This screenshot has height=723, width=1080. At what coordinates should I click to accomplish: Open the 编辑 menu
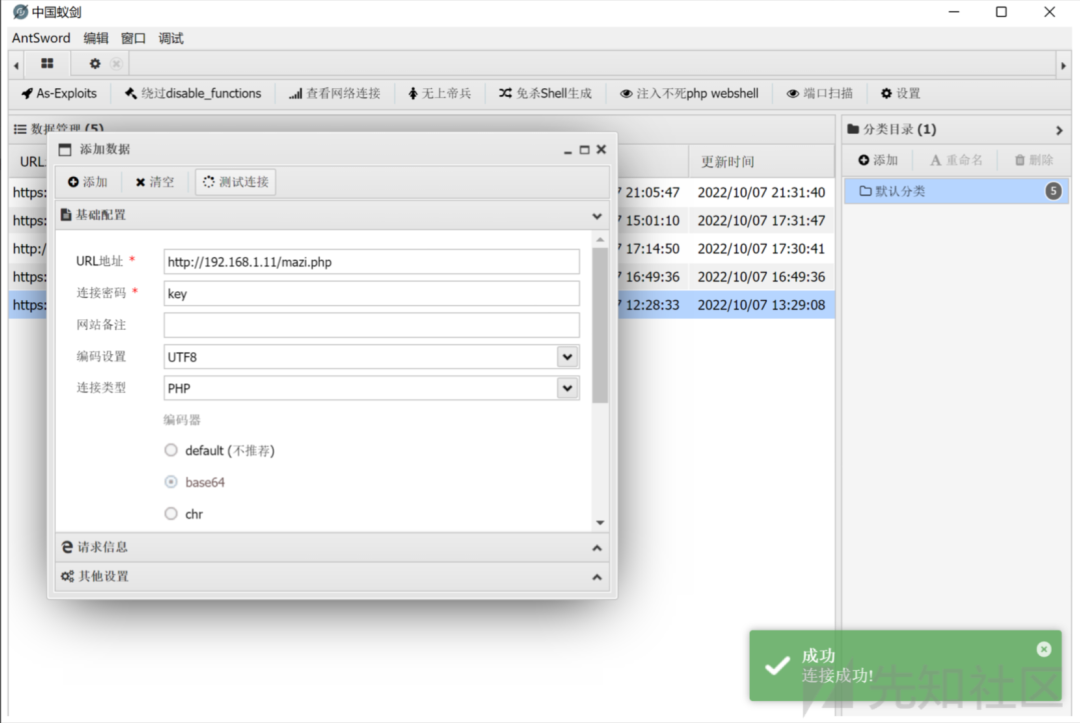pyautogui.click(x=96, y=38)
